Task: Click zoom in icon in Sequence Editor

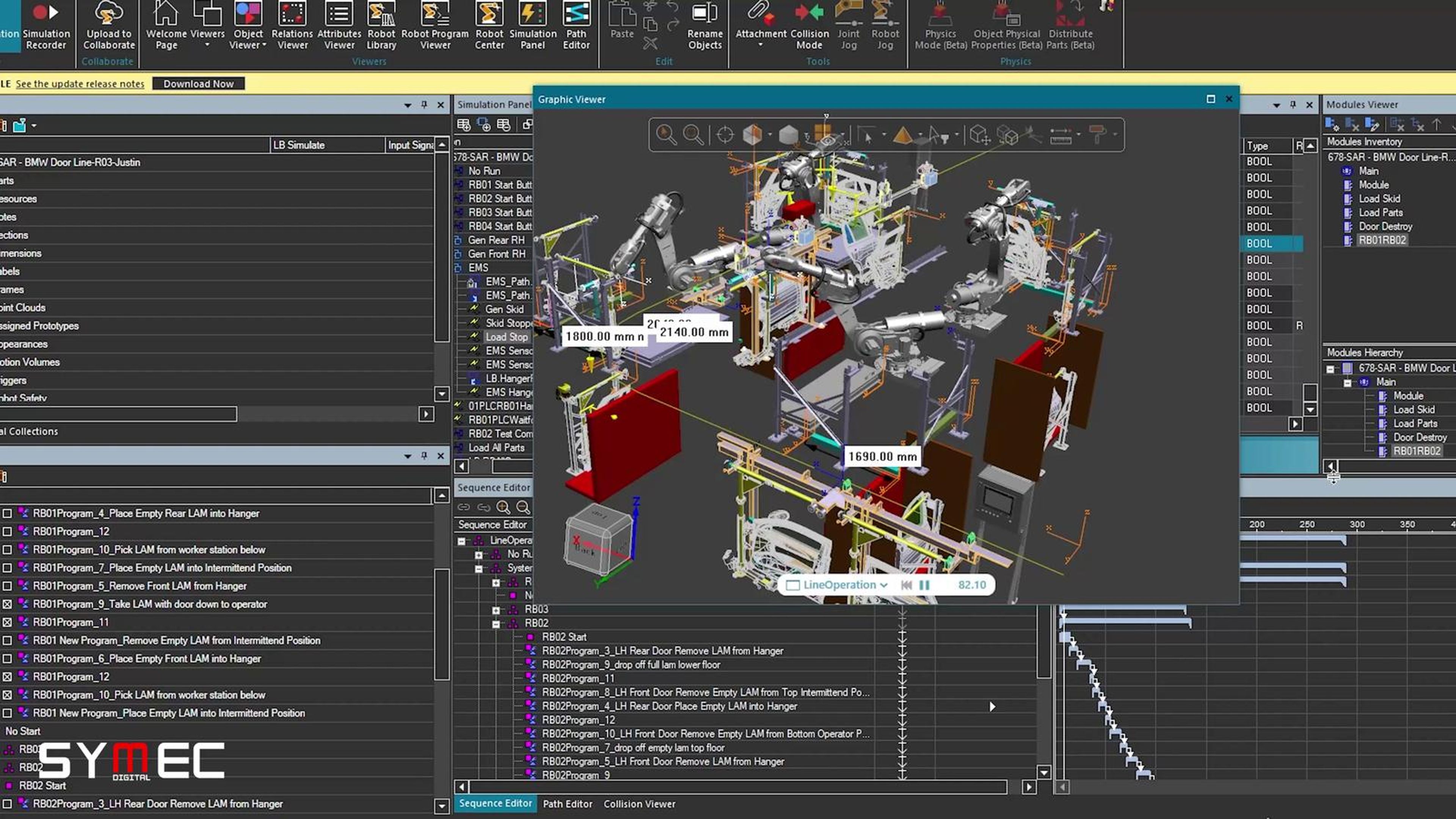Action: pos(503,507)
